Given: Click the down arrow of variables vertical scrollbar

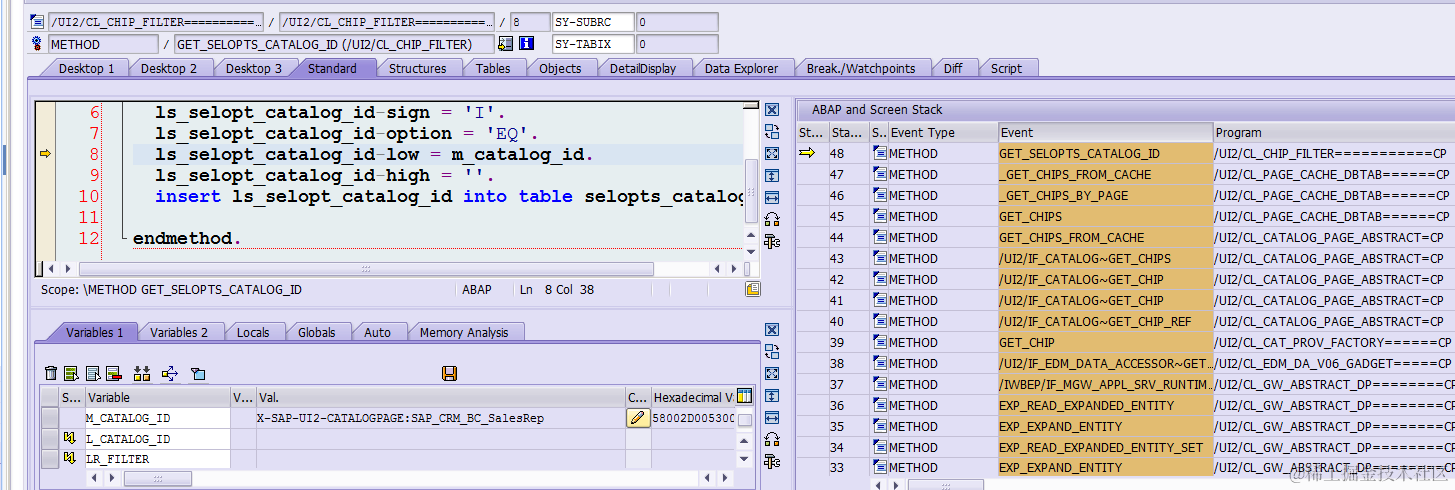Looking at the screenshot, I should [x=744, y=459].
